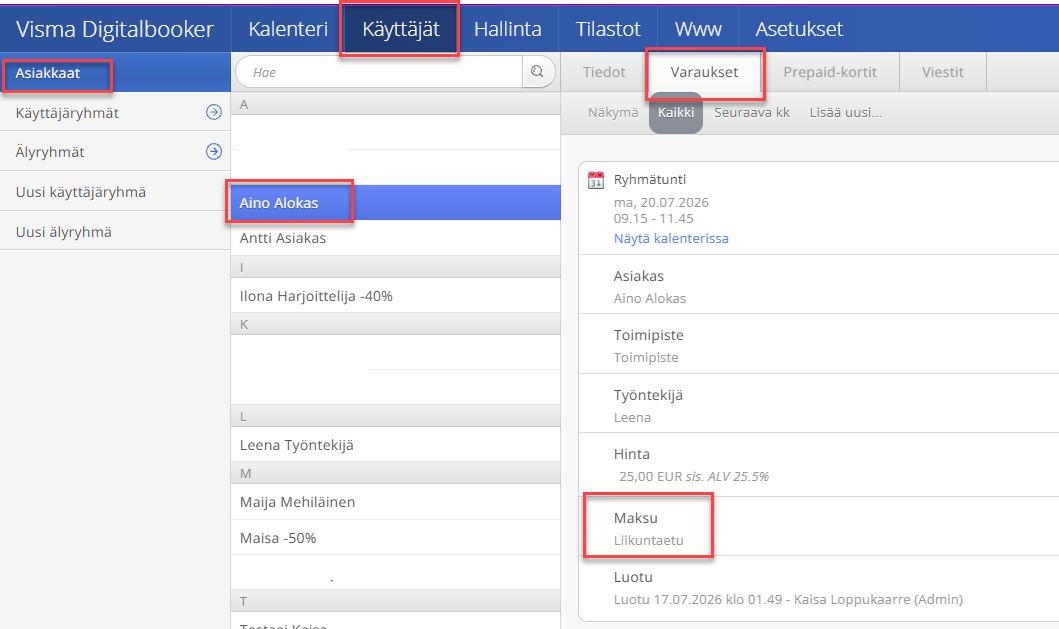The image size is (1059, 629).
Task: Click the Luotu timestamp text
Action: (788, 599)
